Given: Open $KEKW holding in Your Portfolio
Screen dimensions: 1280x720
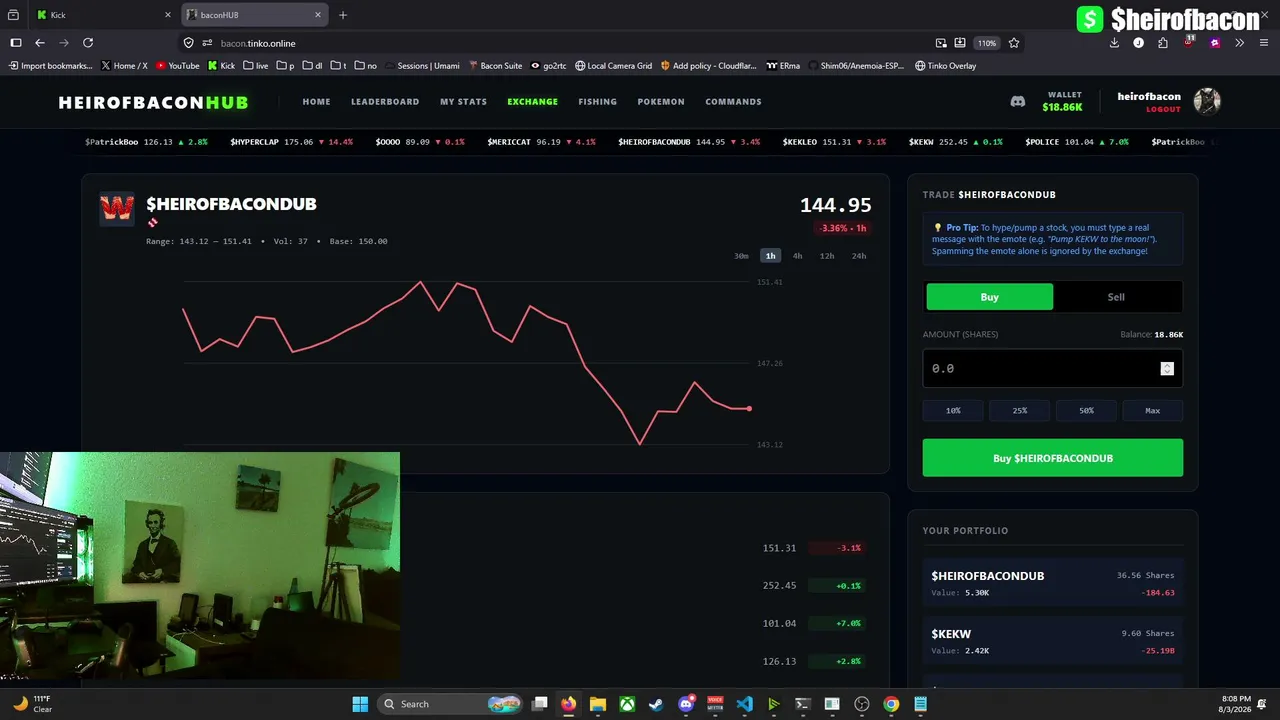Looking at the screenshot, I should [x=1053, y=641].
